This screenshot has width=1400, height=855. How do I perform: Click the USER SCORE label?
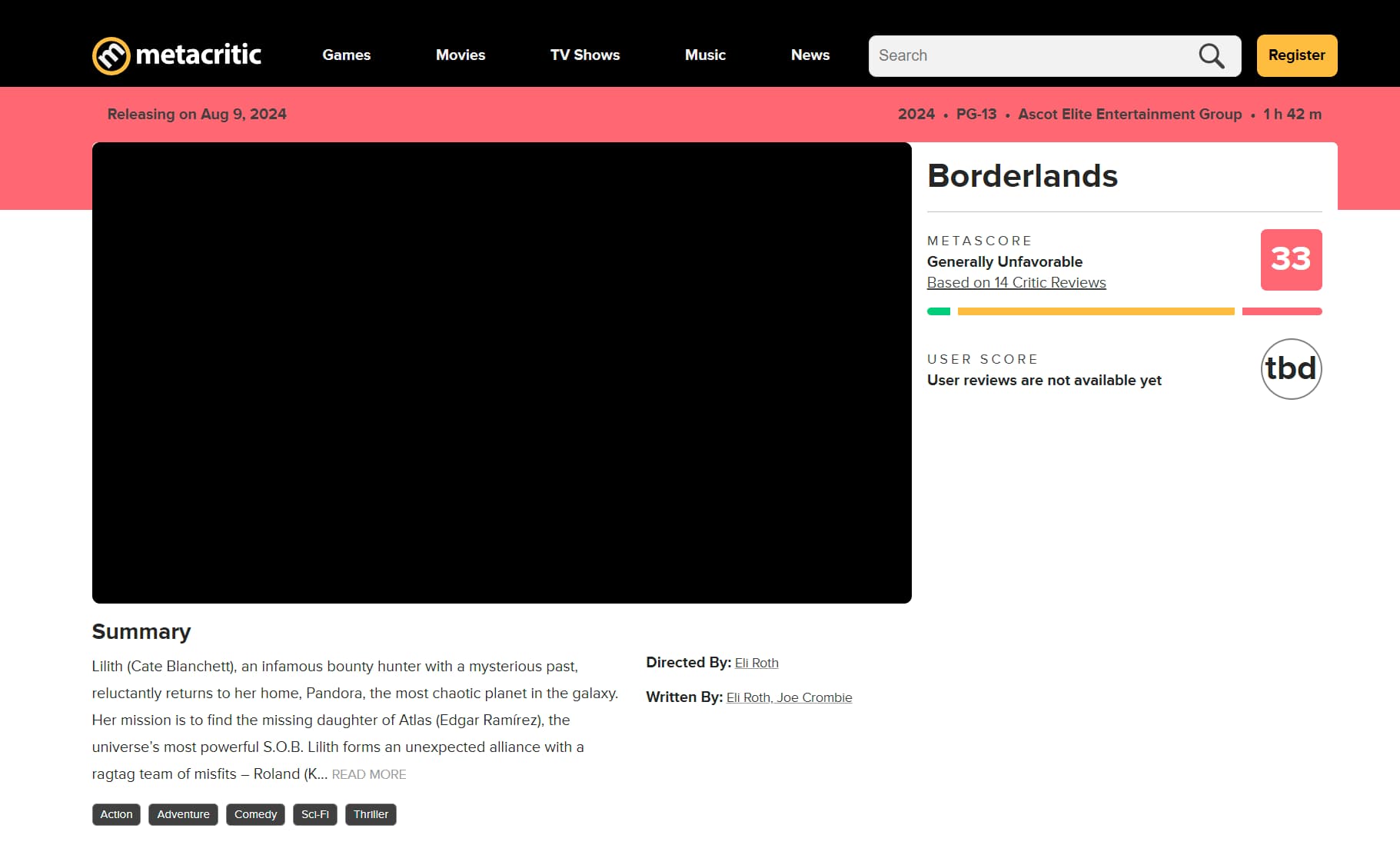coord(983,359)
